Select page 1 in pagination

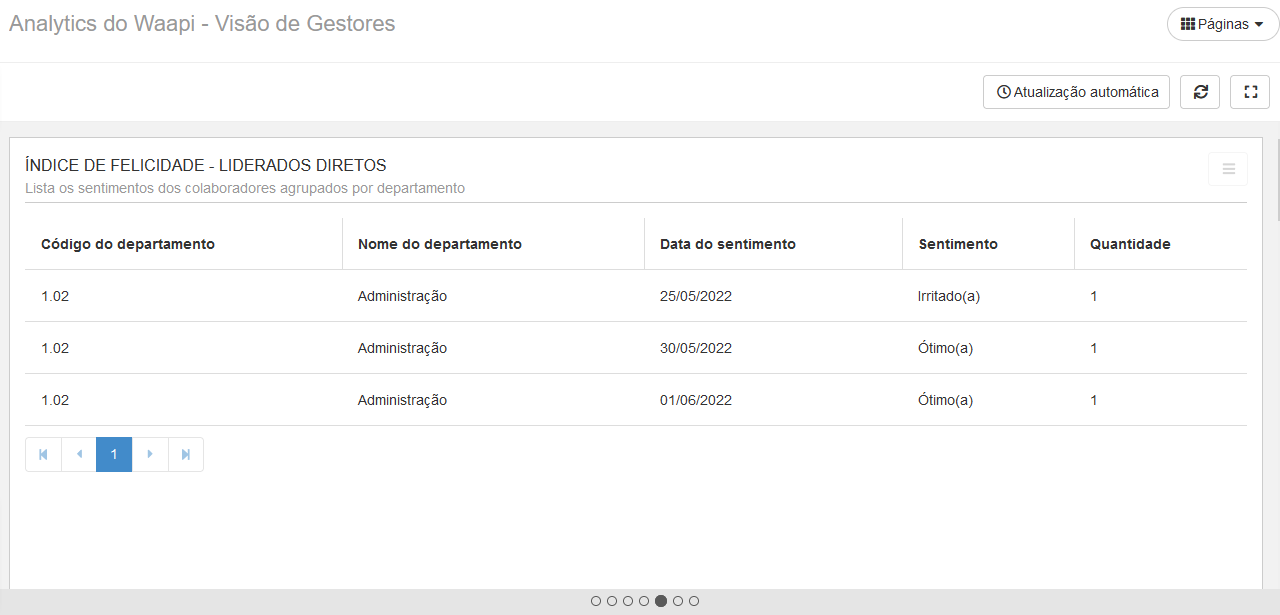pos(114,454)
